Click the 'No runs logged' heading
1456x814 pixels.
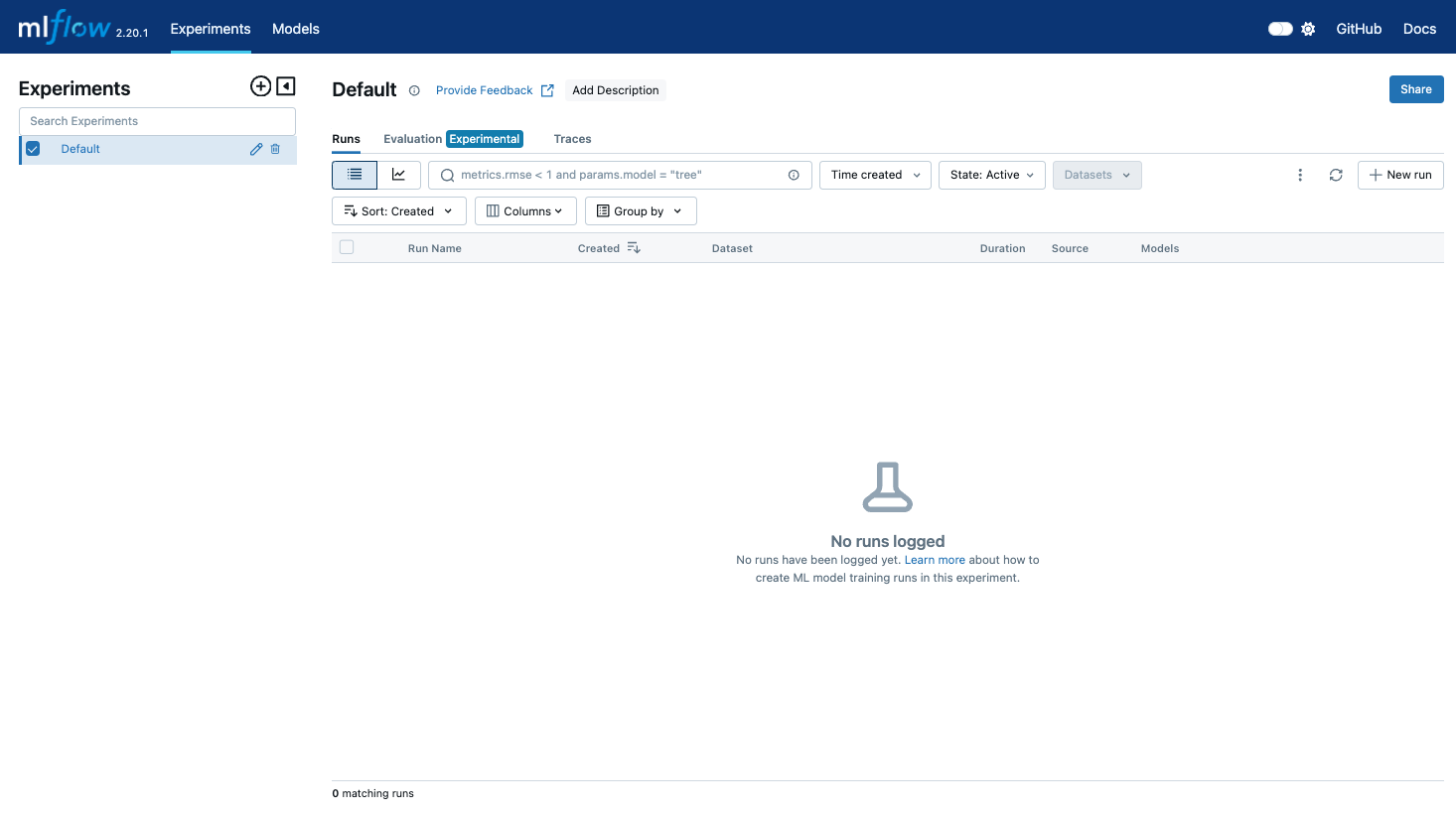point(888,541)
